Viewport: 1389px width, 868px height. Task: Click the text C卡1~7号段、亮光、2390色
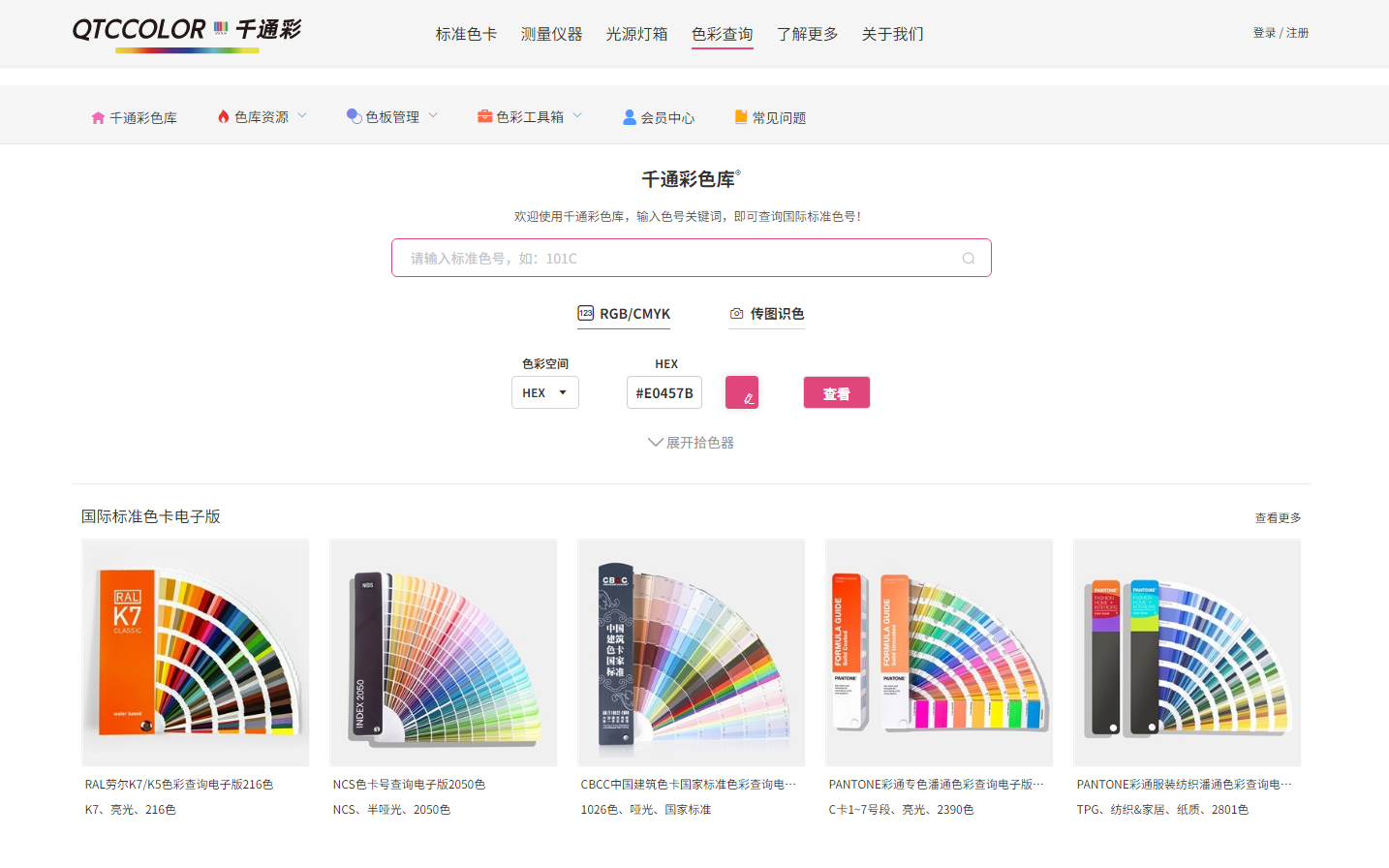coord(901,810)
